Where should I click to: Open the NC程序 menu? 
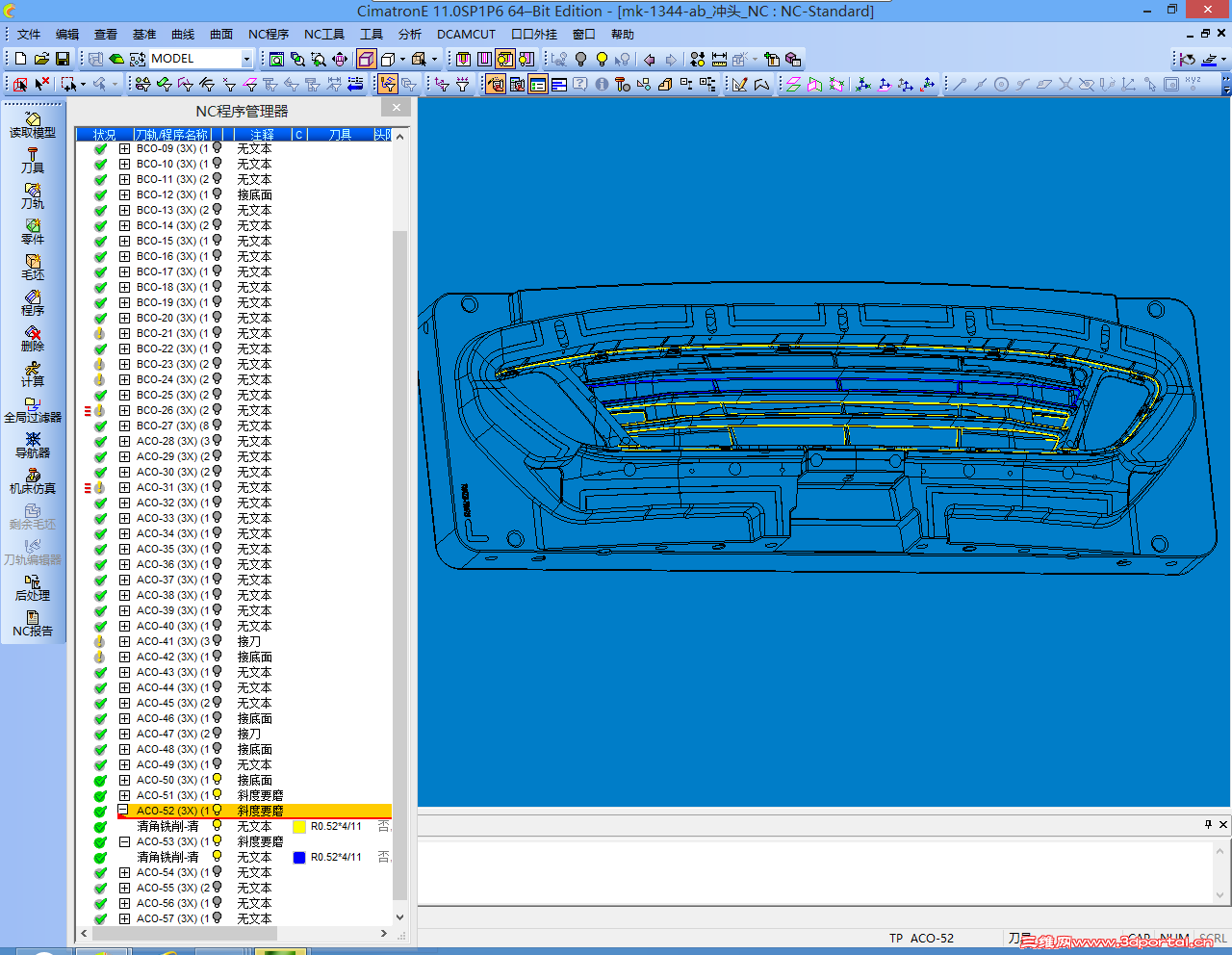pos(269,35)
